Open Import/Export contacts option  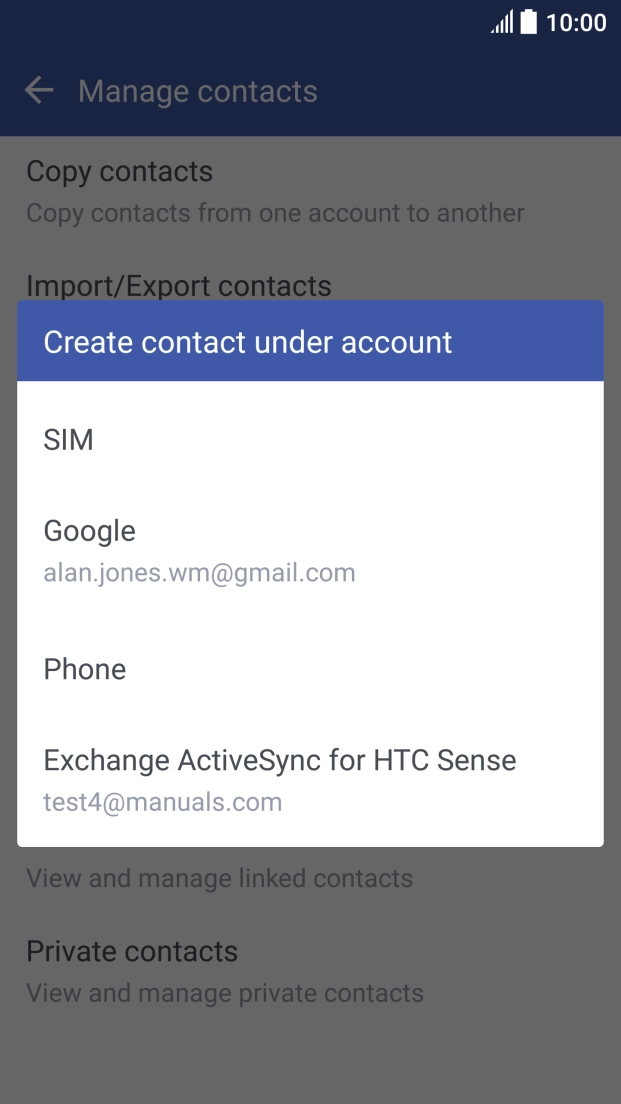point(179,285)
